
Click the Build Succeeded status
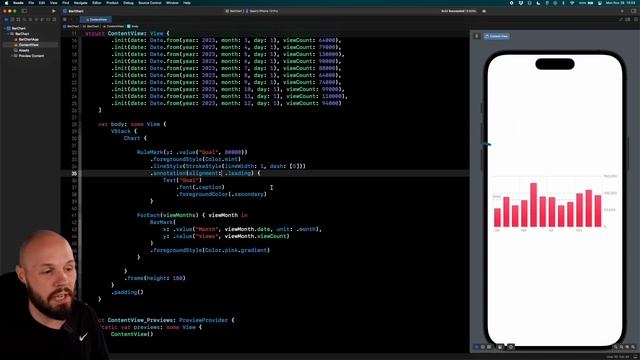pyautogui.click(x=458, y=11)
